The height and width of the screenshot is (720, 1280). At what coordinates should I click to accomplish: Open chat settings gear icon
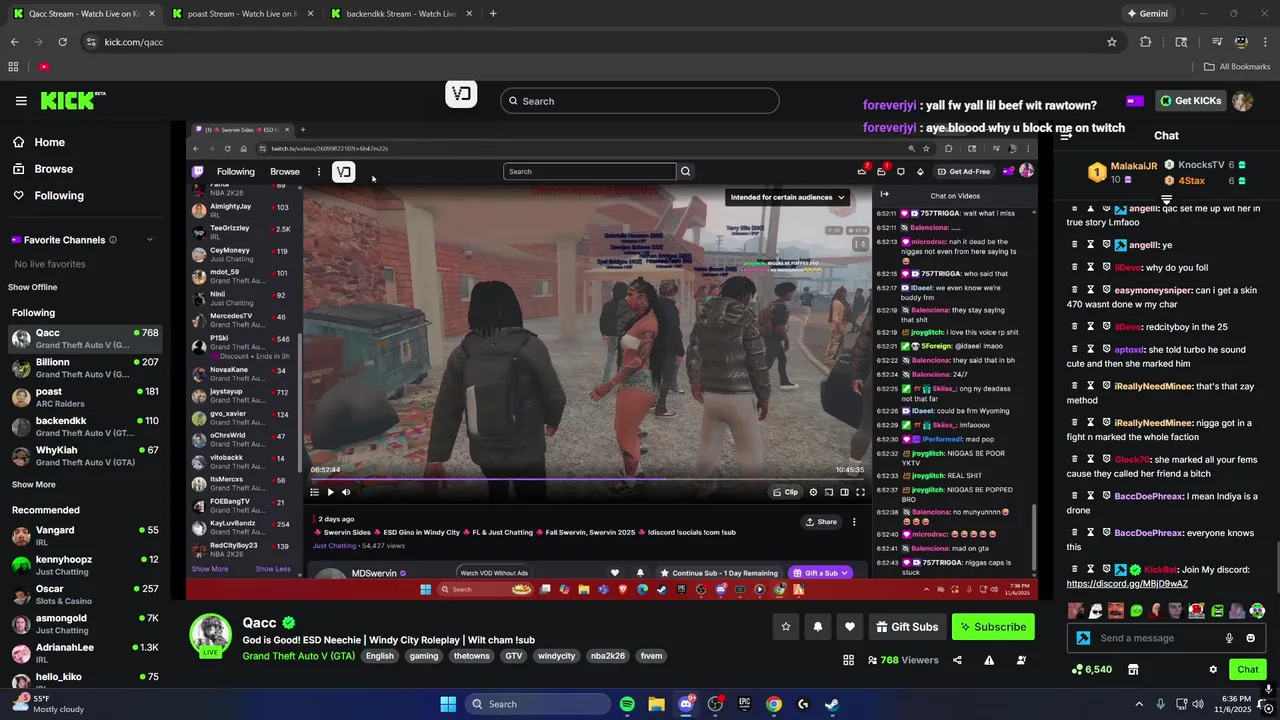1213,669
